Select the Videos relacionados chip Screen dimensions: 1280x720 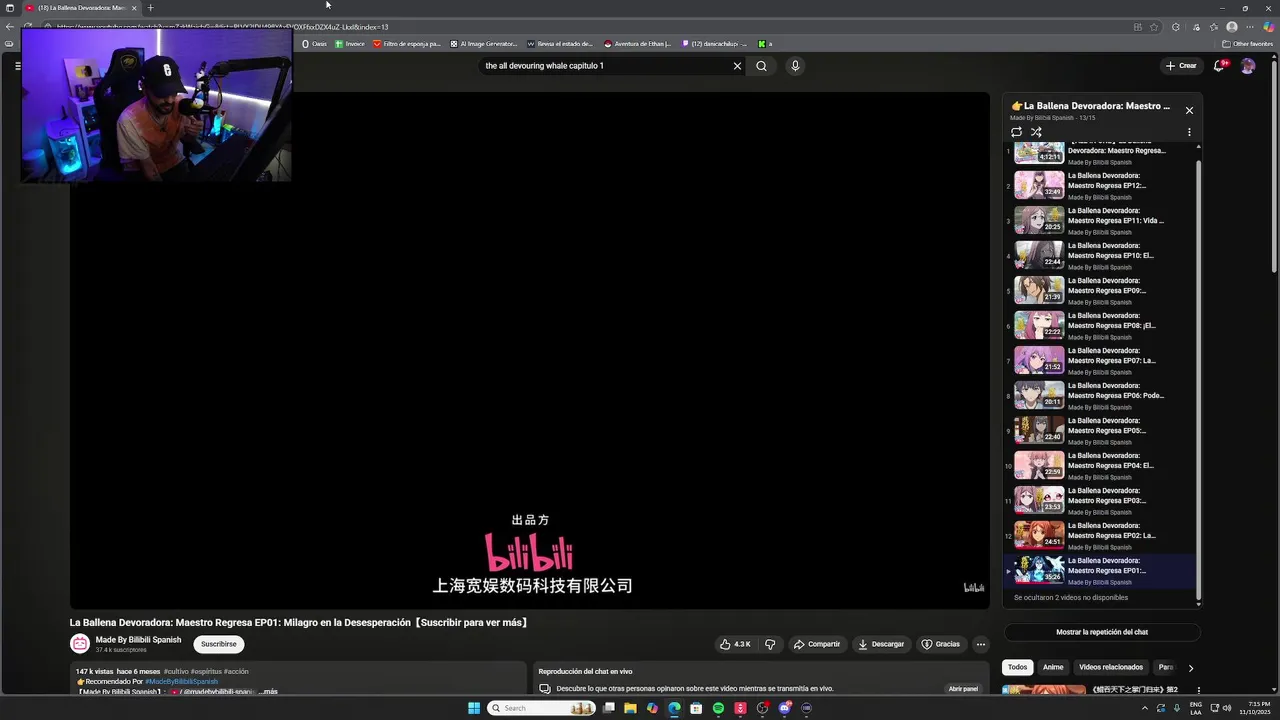click(x=1110, y=667)
